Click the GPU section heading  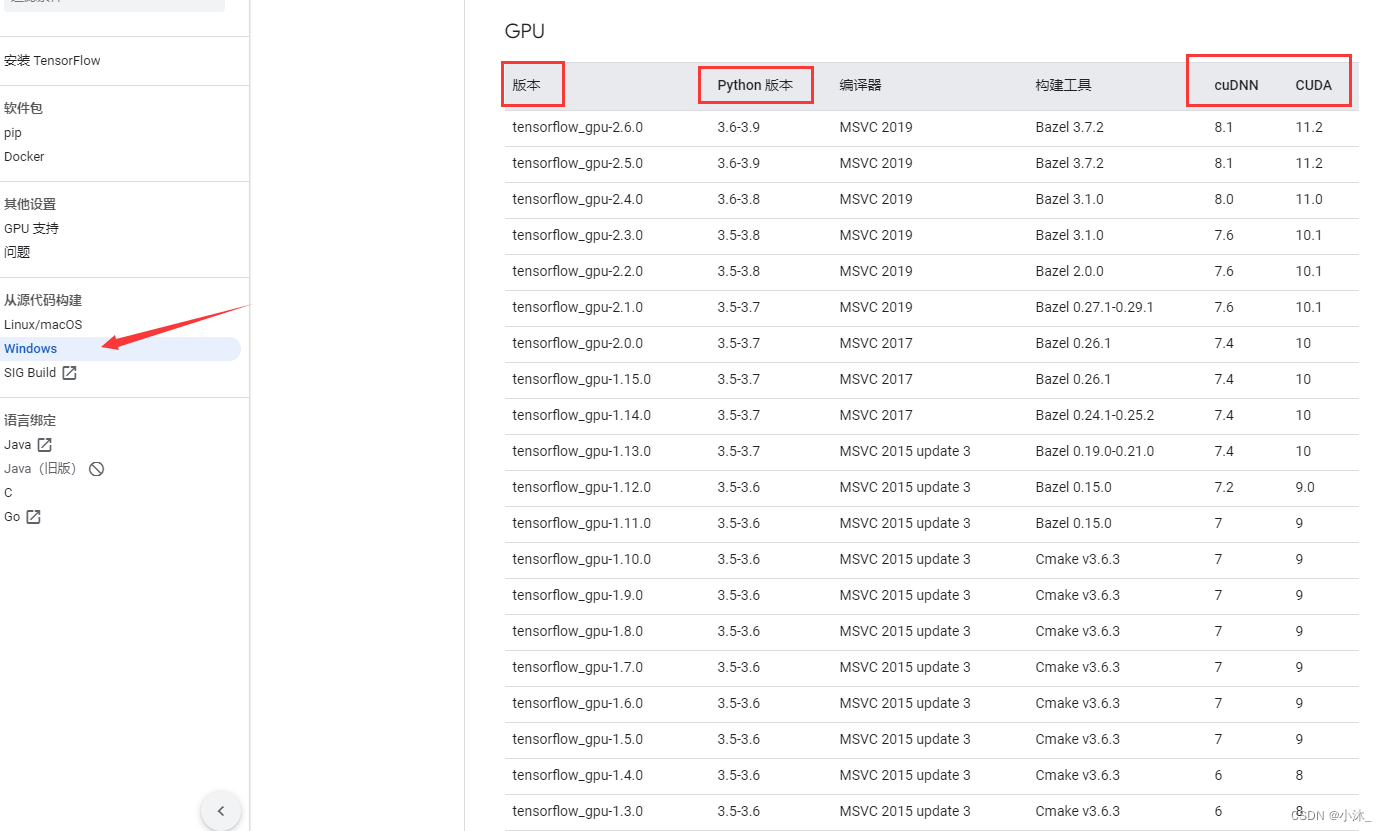(525, 31)
